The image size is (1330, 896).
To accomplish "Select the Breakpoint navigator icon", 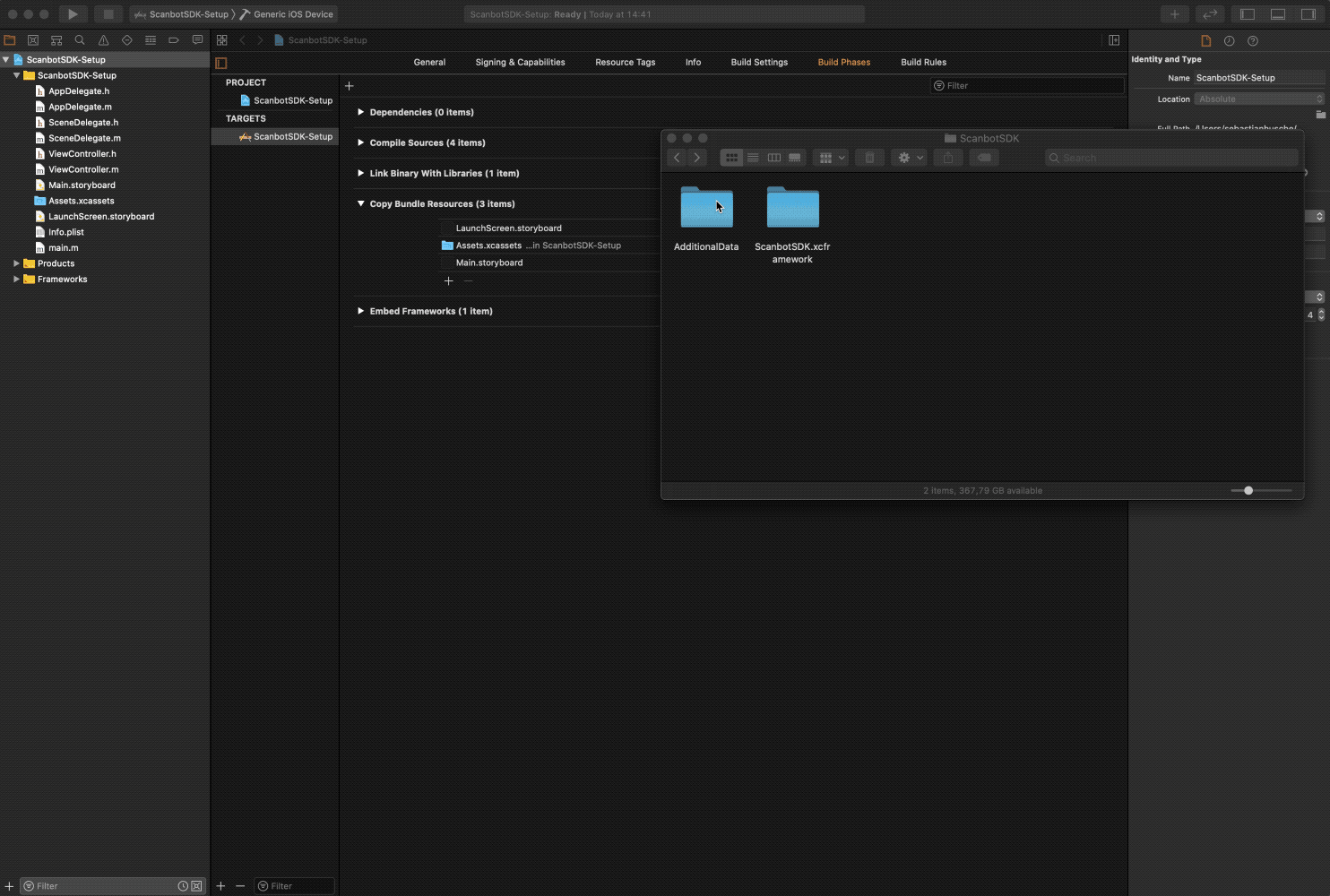I will (173, 39).
